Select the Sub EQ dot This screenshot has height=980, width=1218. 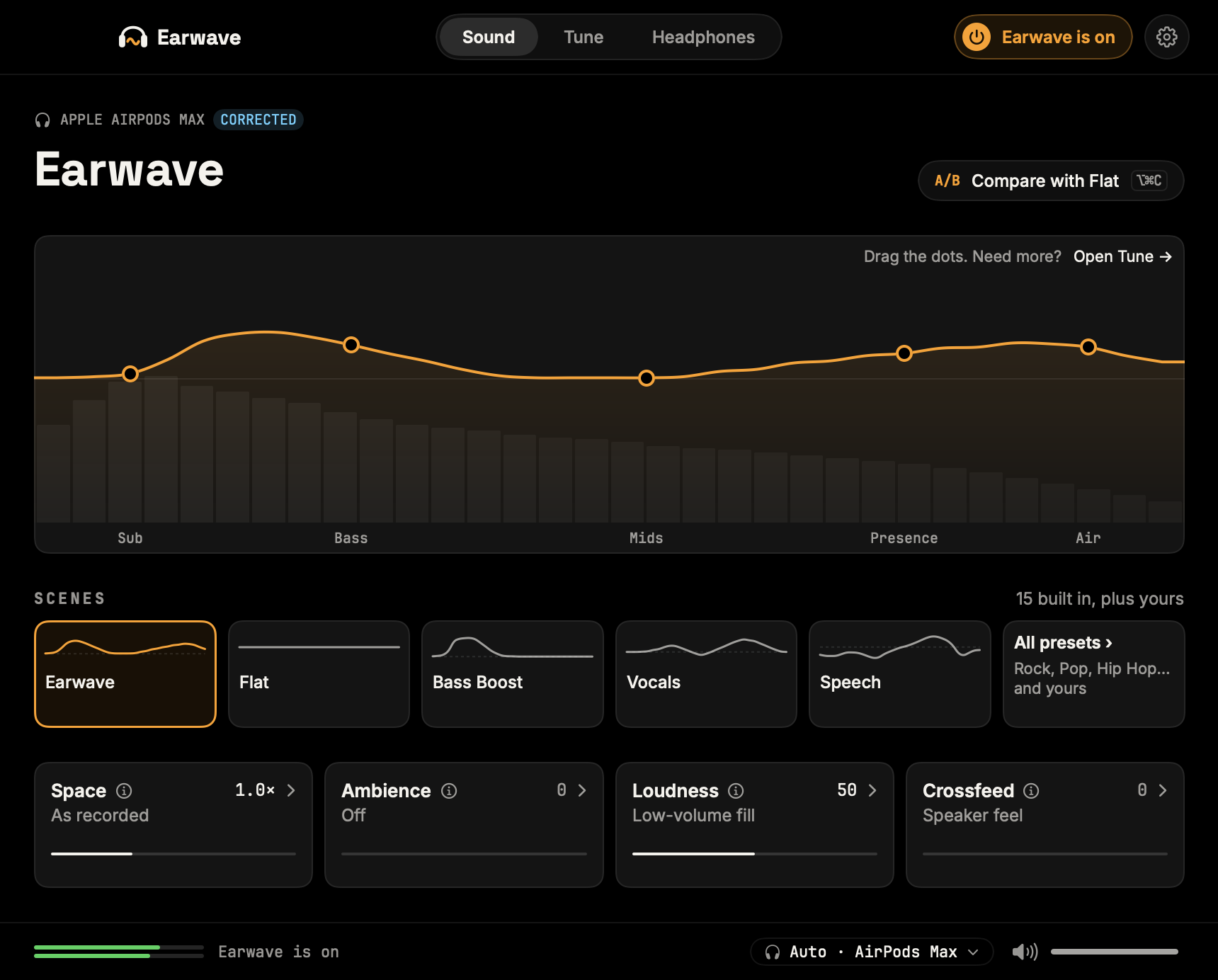tap(130, 374)
